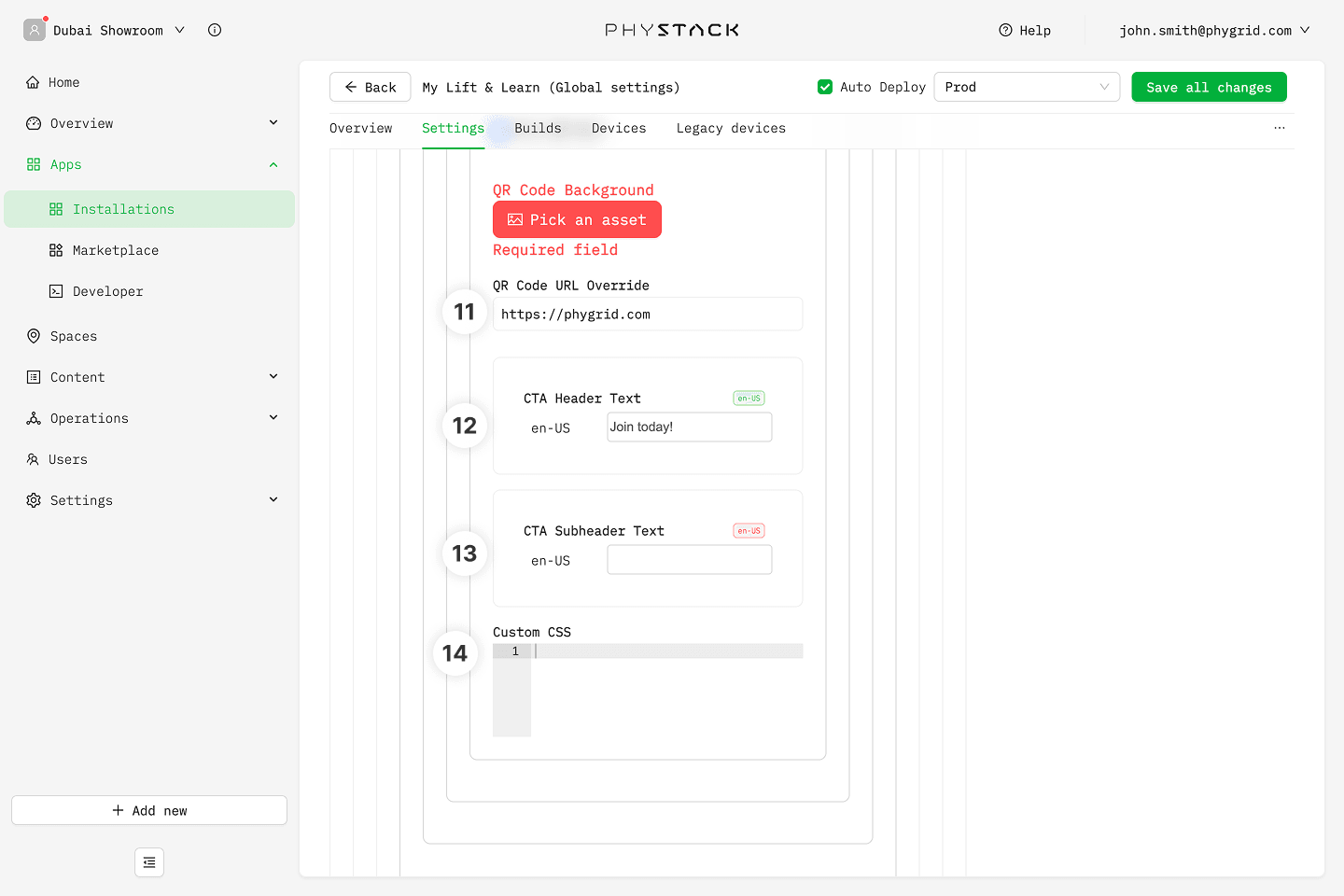Open Developer in the sidebar

click(x=149, y=291)
